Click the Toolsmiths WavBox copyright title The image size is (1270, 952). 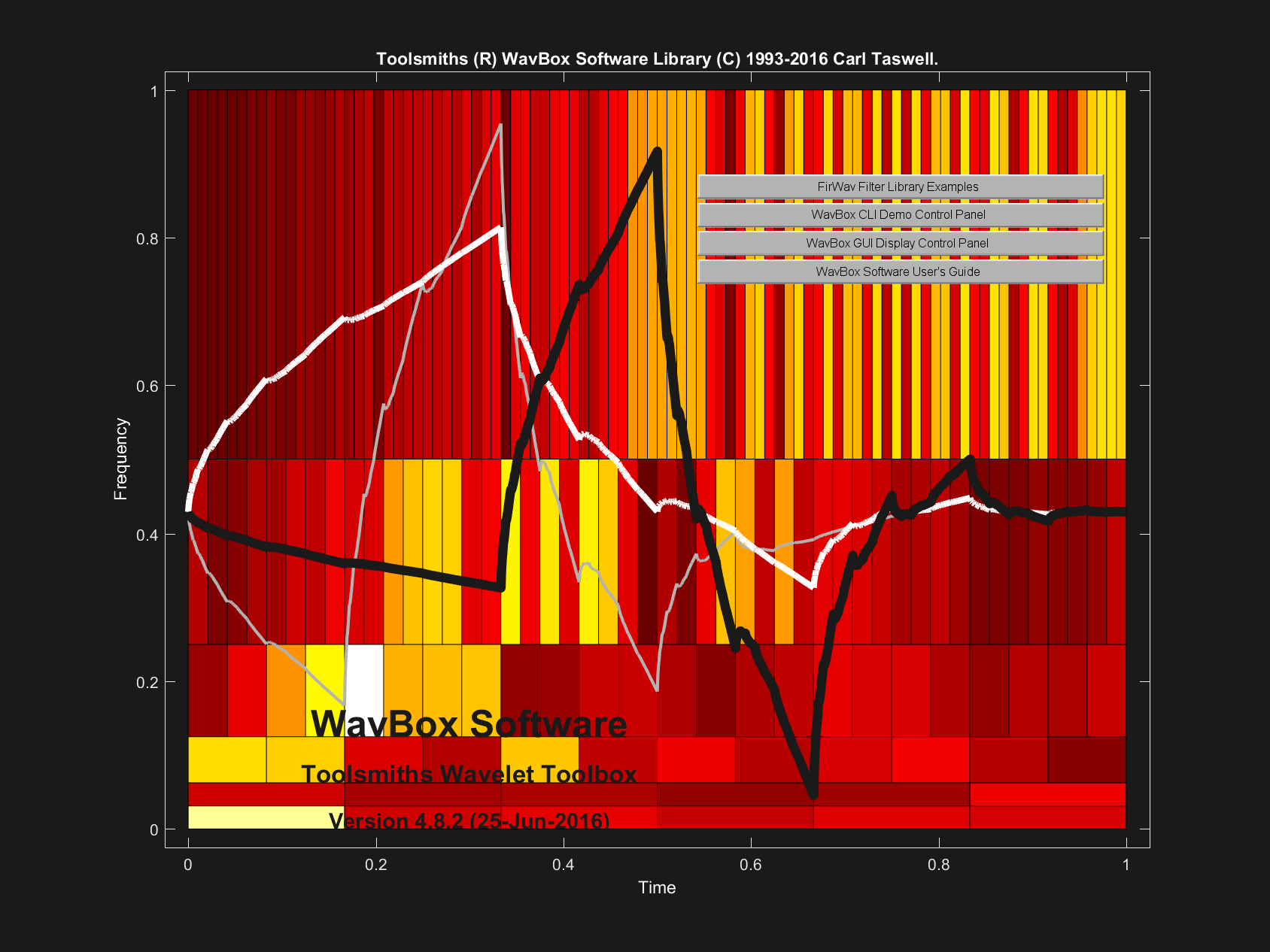(x=657, y=59)
